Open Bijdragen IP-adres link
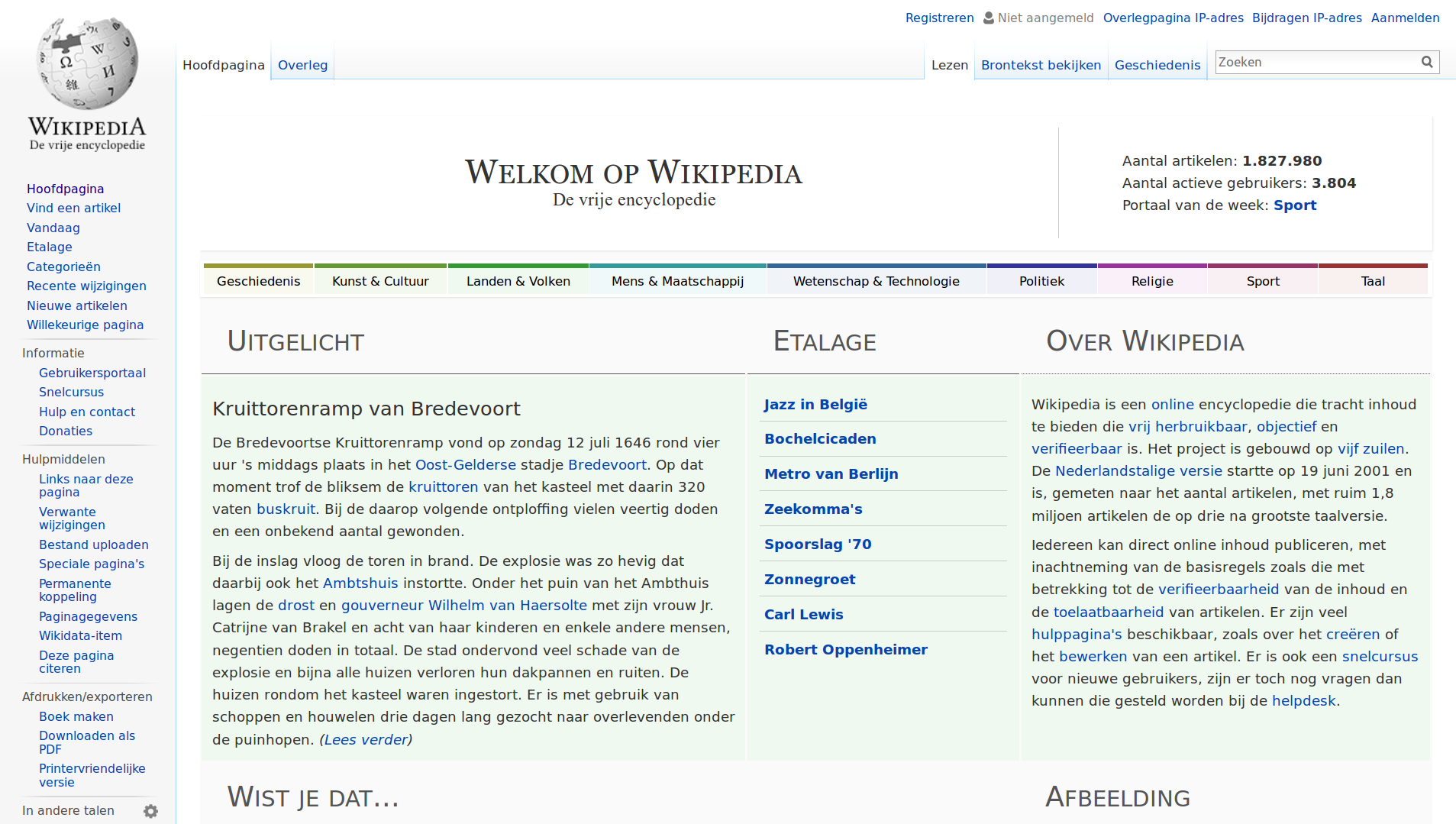Viewport: 1456px width, 824px height. click(1306, 18)
